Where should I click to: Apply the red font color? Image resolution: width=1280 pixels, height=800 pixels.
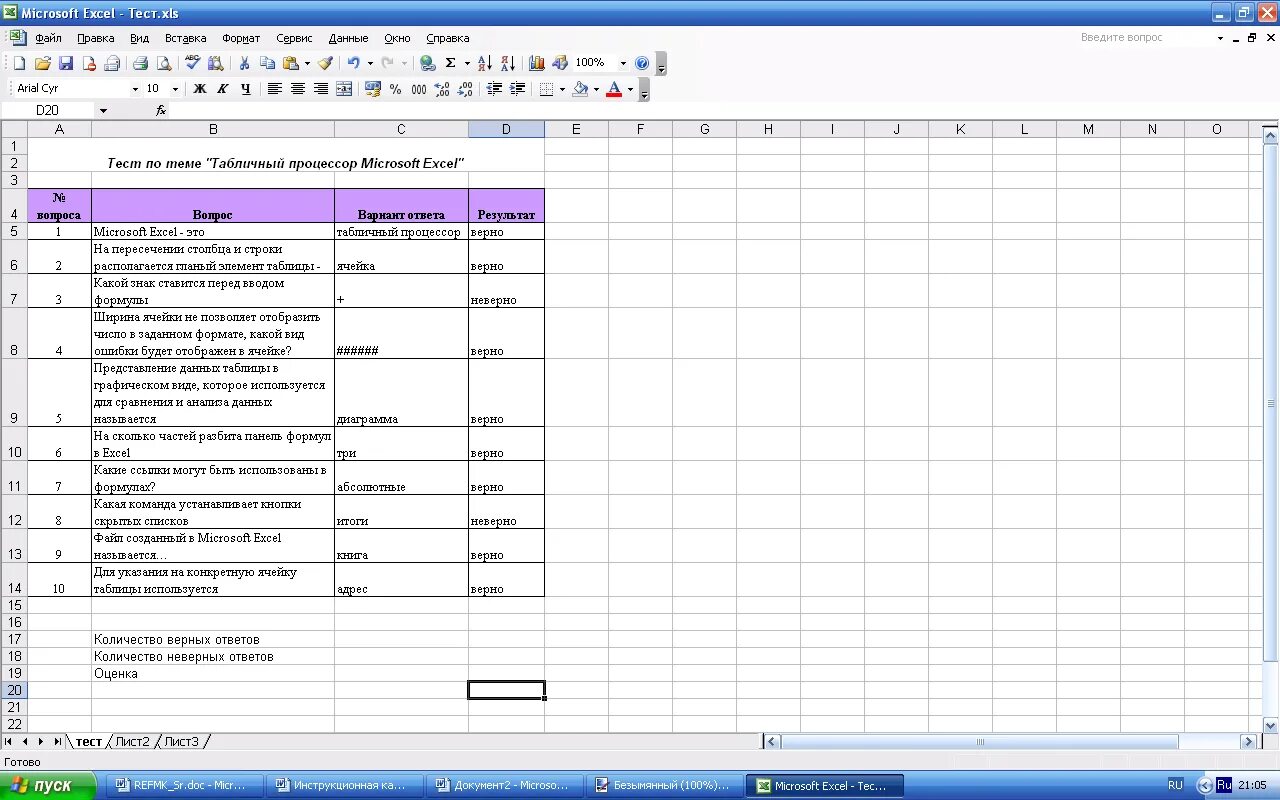coord(614,89)
